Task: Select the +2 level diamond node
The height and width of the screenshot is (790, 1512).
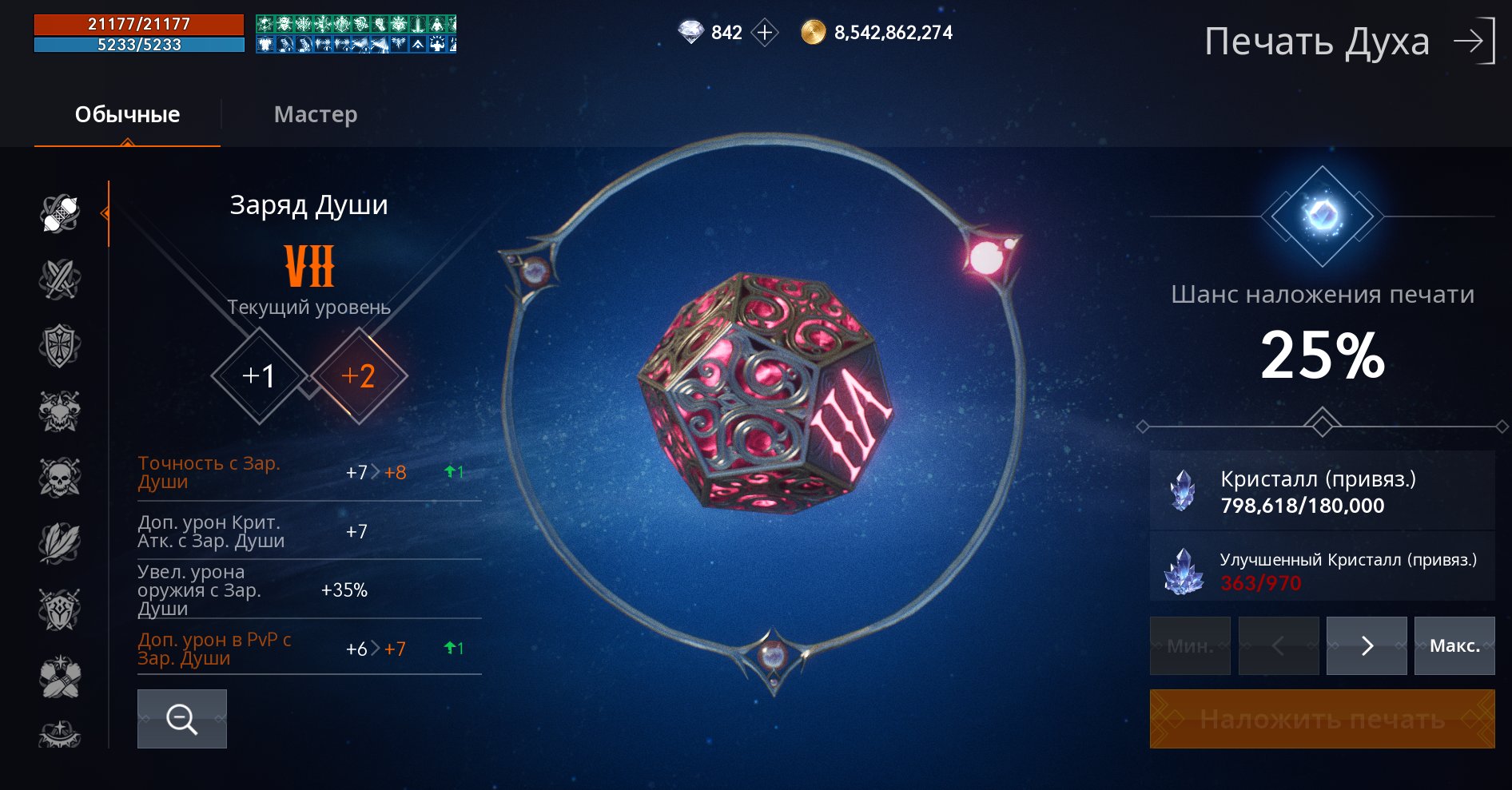Action: point(359,375)
